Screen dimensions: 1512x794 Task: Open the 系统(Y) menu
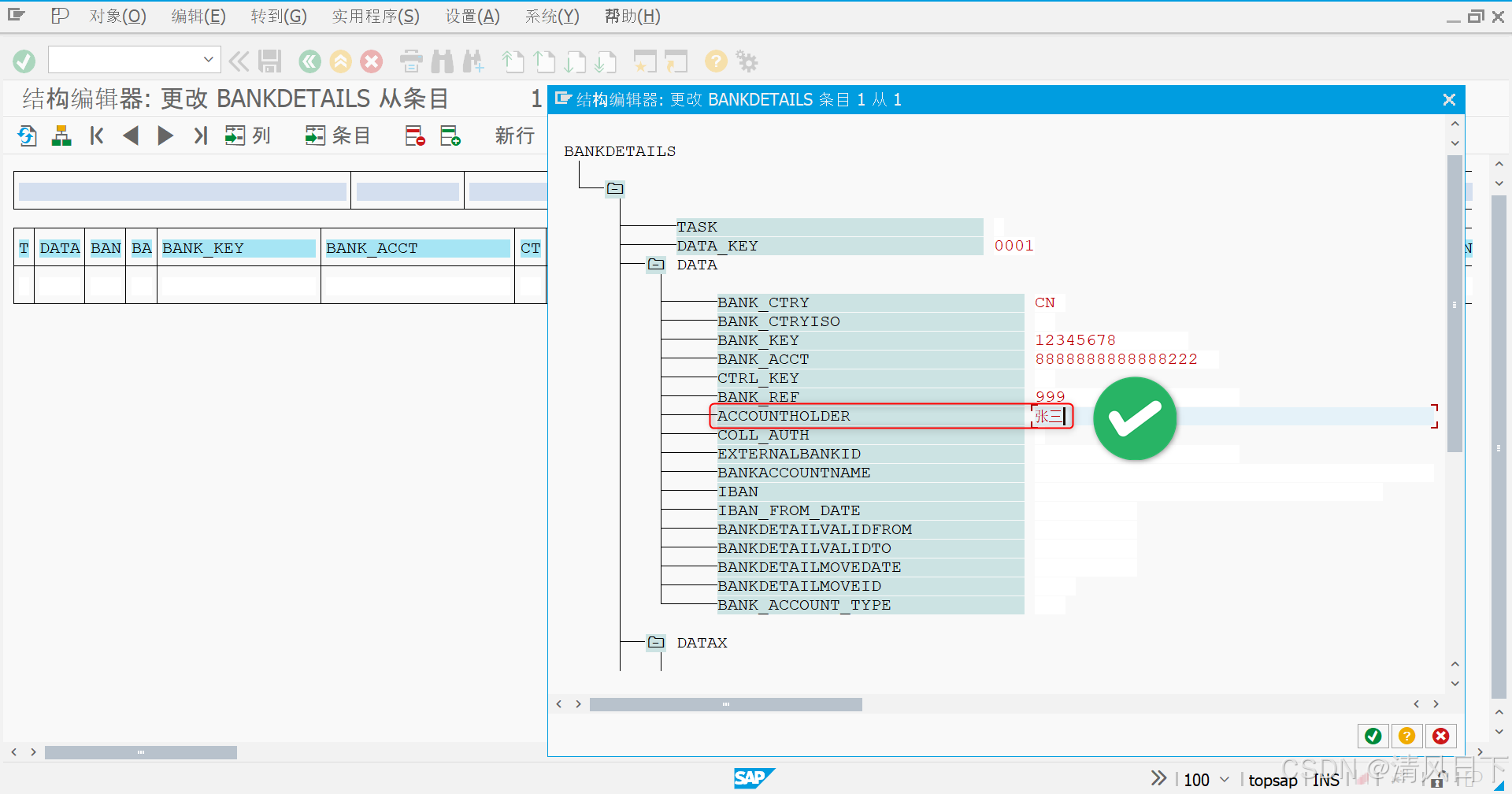552,17
